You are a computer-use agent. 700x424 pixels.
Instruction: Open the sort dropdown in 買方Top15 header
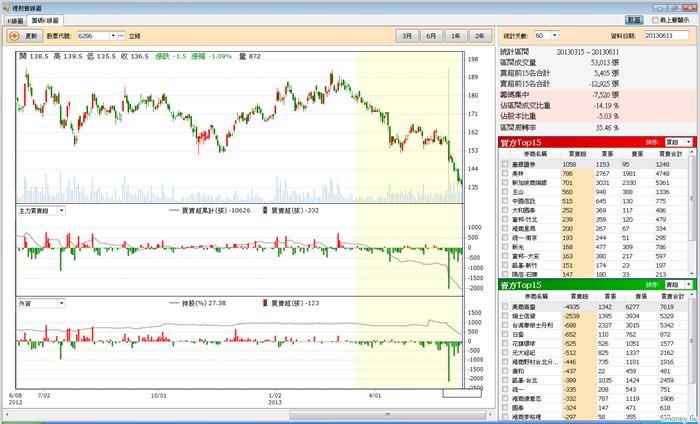pos(689,142)
